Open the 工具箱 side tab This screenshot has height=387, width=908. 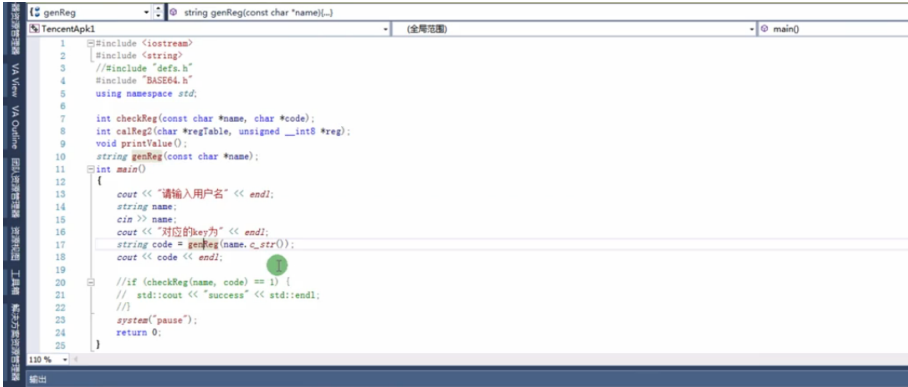click(16, 283)
